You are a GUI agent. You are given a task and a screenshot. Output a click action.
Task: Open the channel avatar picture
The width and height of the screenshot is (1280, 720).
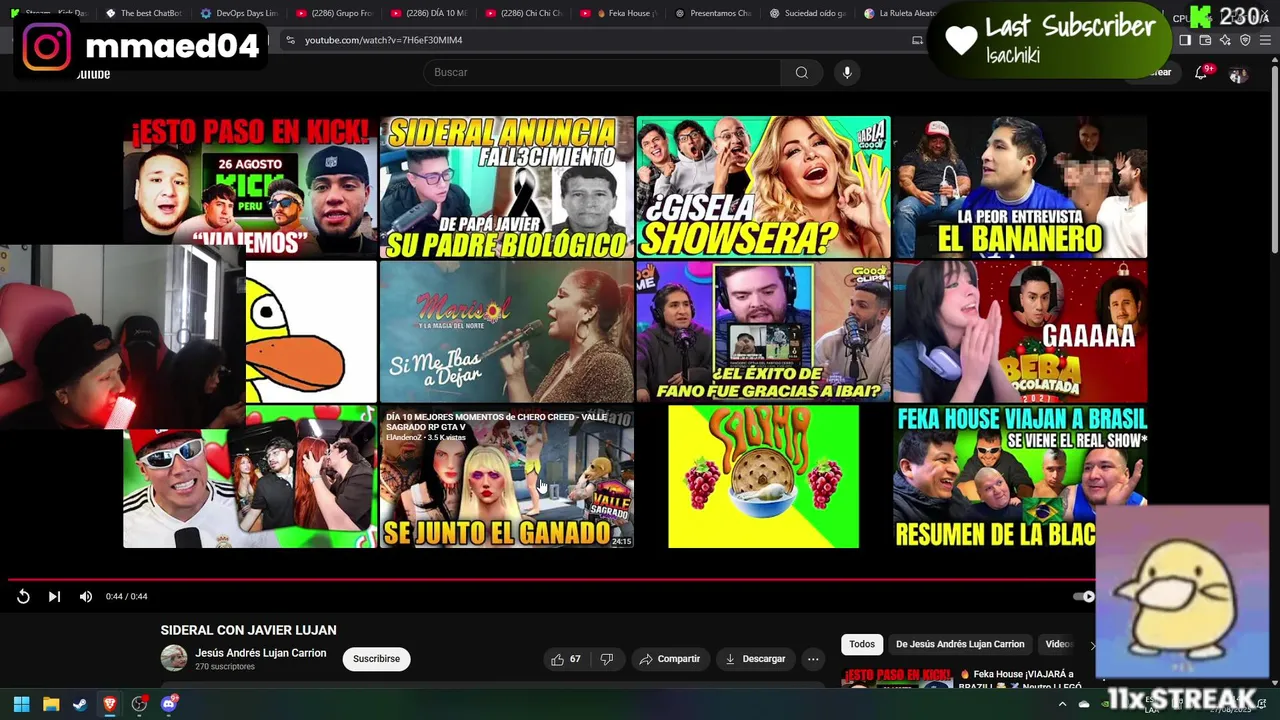point(174,658)
